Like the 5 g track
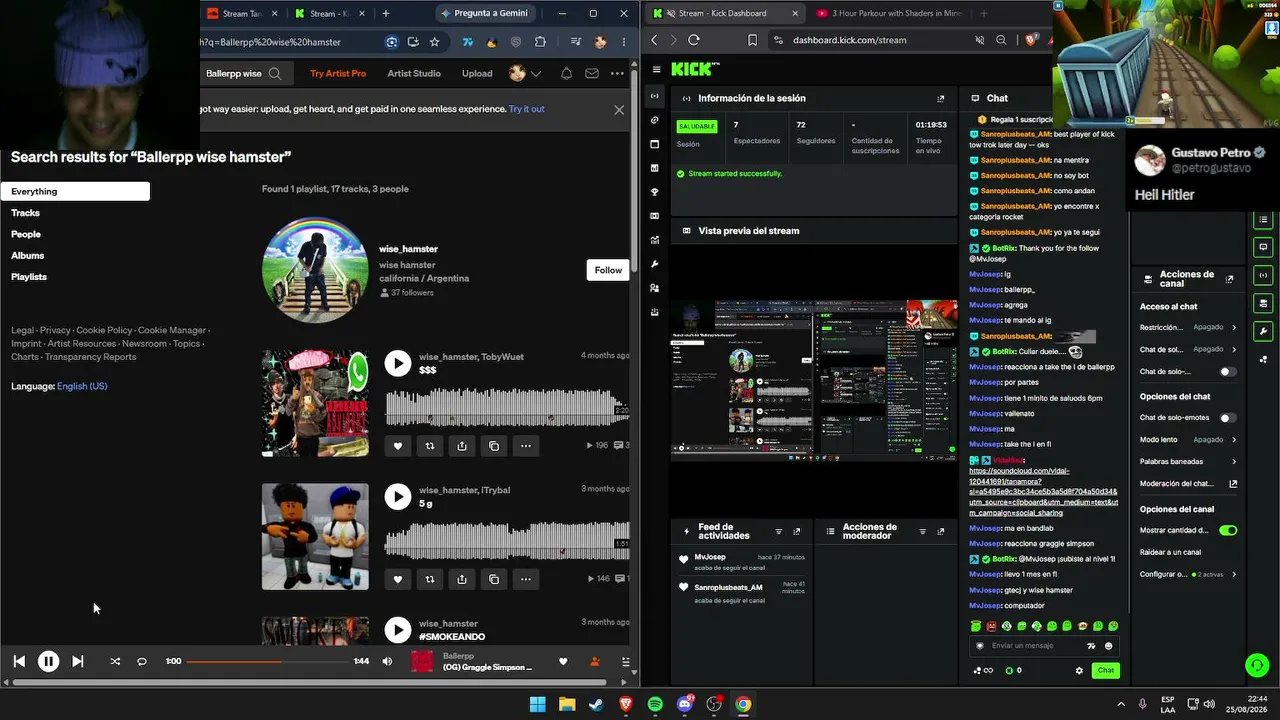 tap(398, 579)
